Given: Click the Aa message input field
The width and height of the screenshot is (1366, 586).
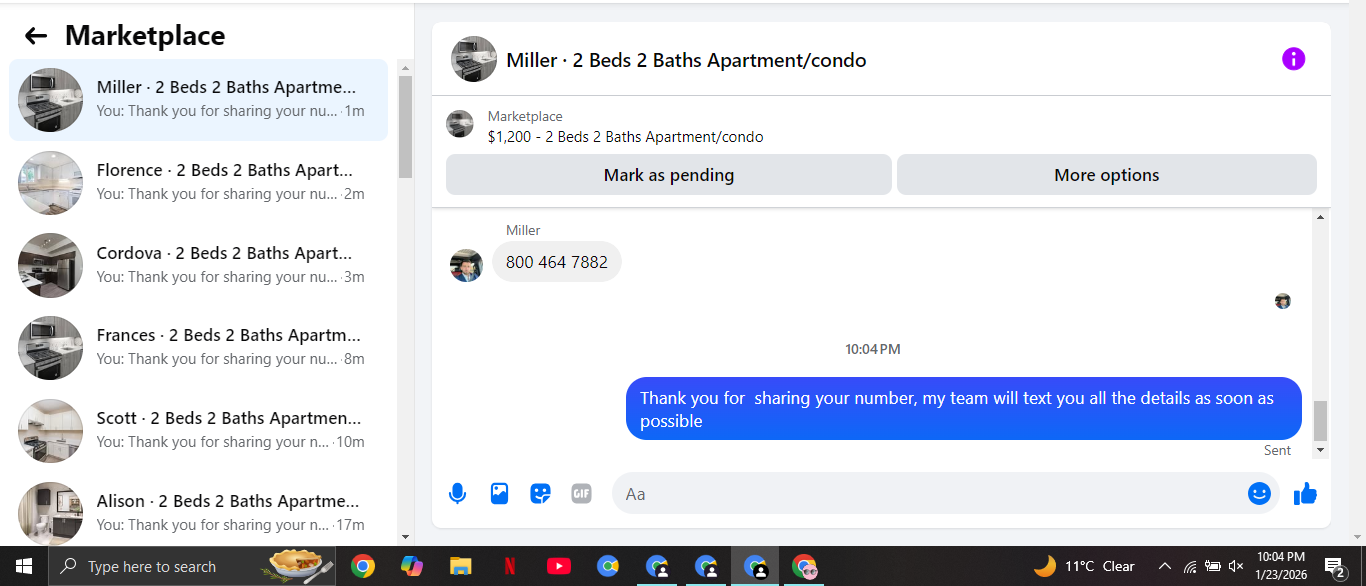Looking at the screenshot, I should (930, 493).
